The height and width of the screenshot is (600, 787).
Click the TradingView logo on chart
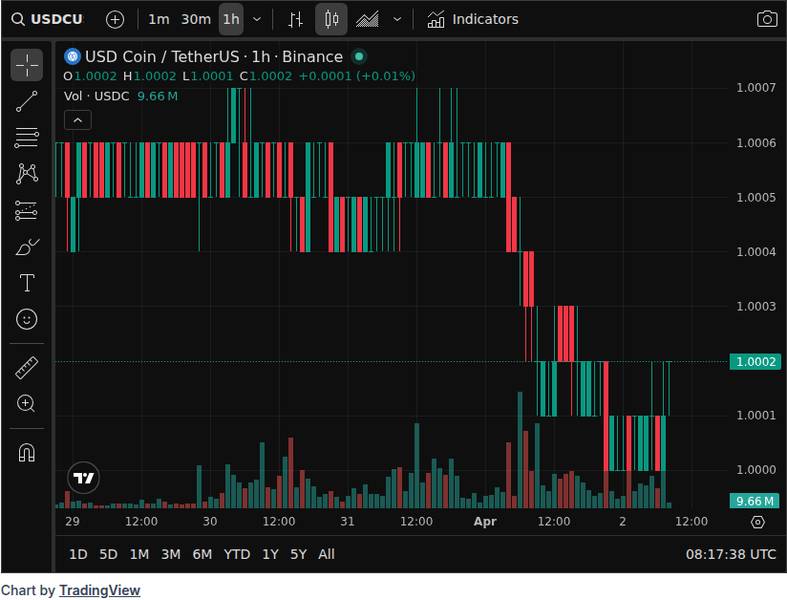point(83,477)
